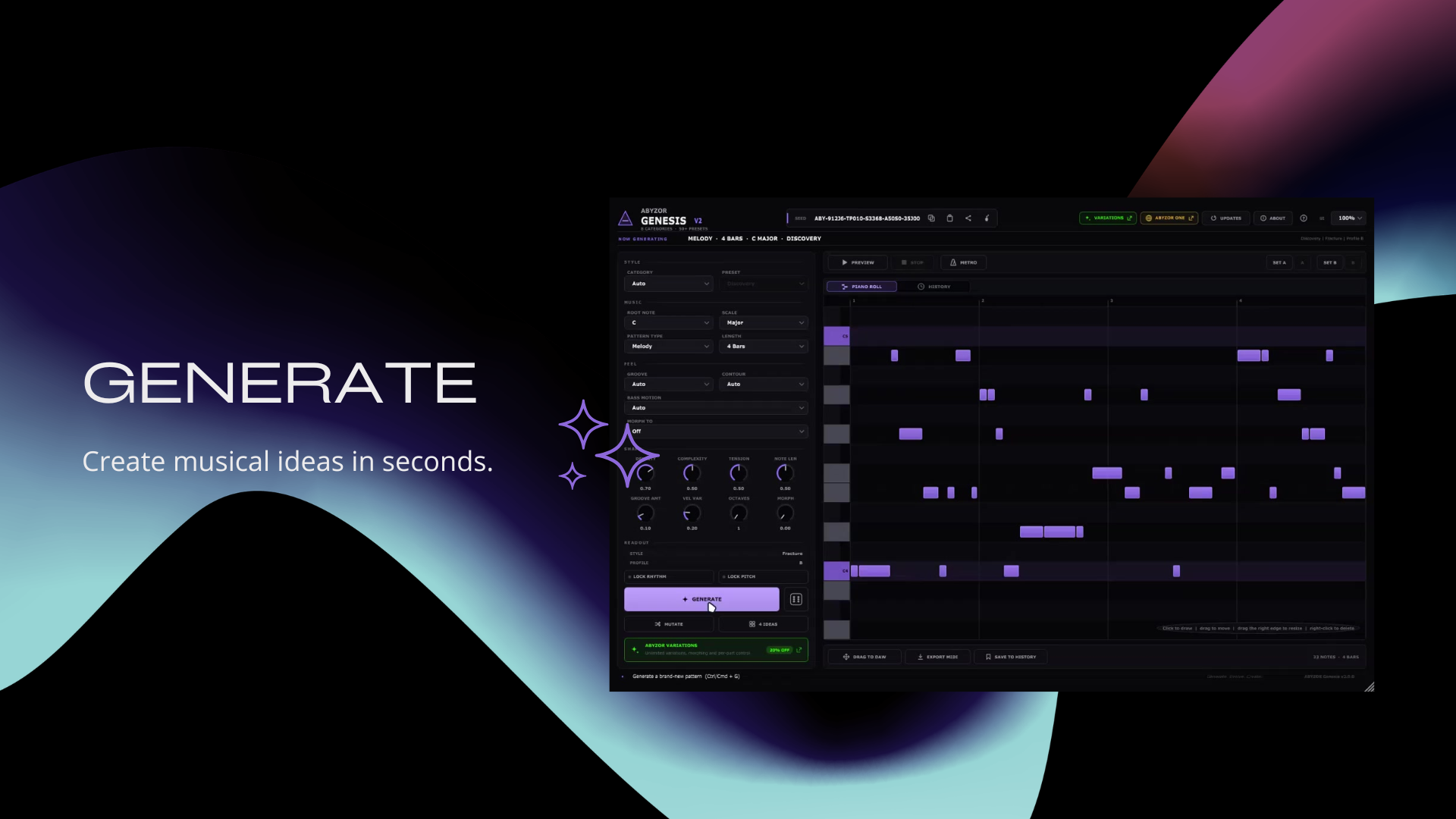Click Save to History button
The width and height of the screenshot is (1456, 819).
click(1011, 657)
